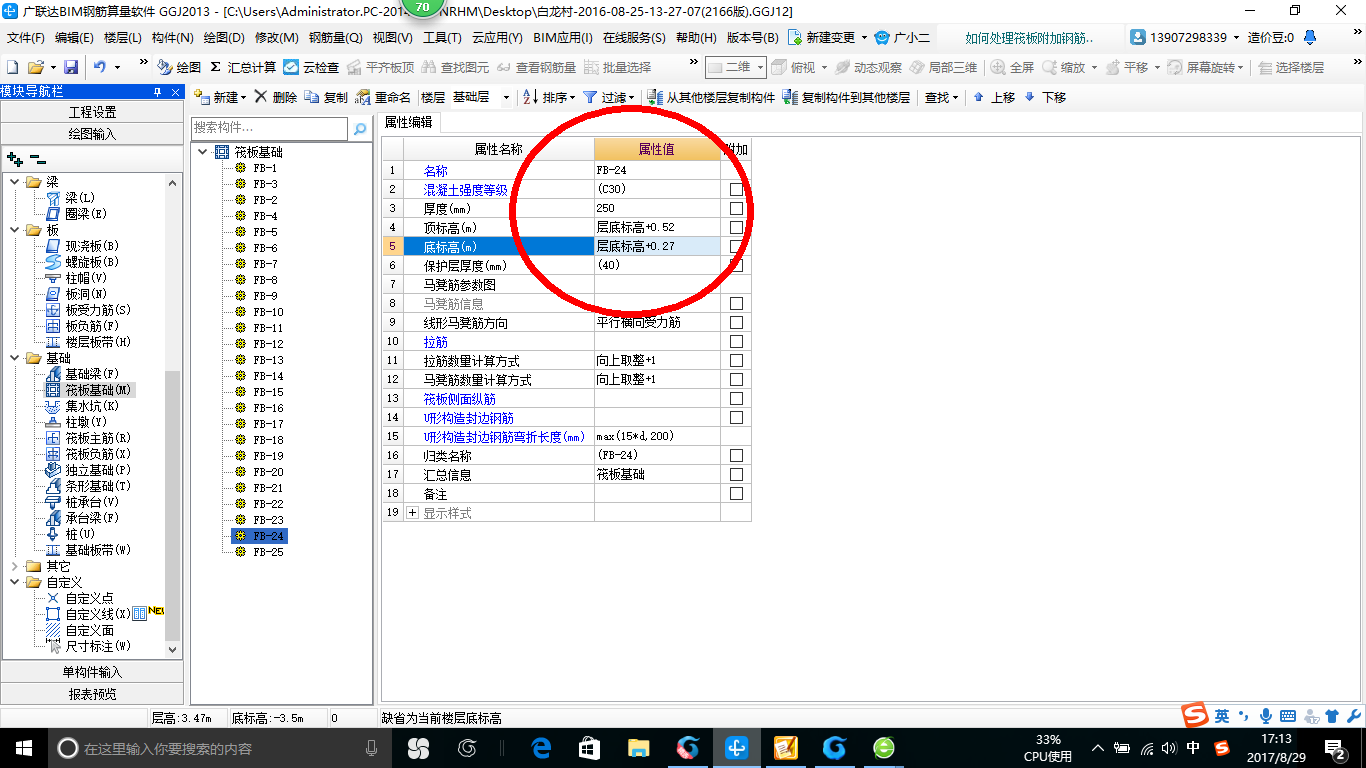Click 复制 copy component button
Screen dimensions: 1366x768
point(326,97)
